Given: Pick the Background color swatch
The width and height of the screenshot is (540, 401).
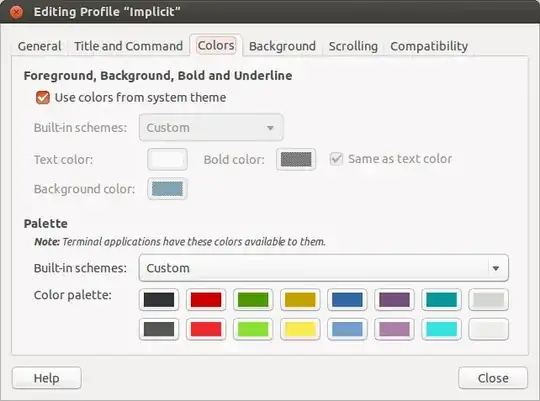Looking at the screenshot, I should click(x=167, y=189).
